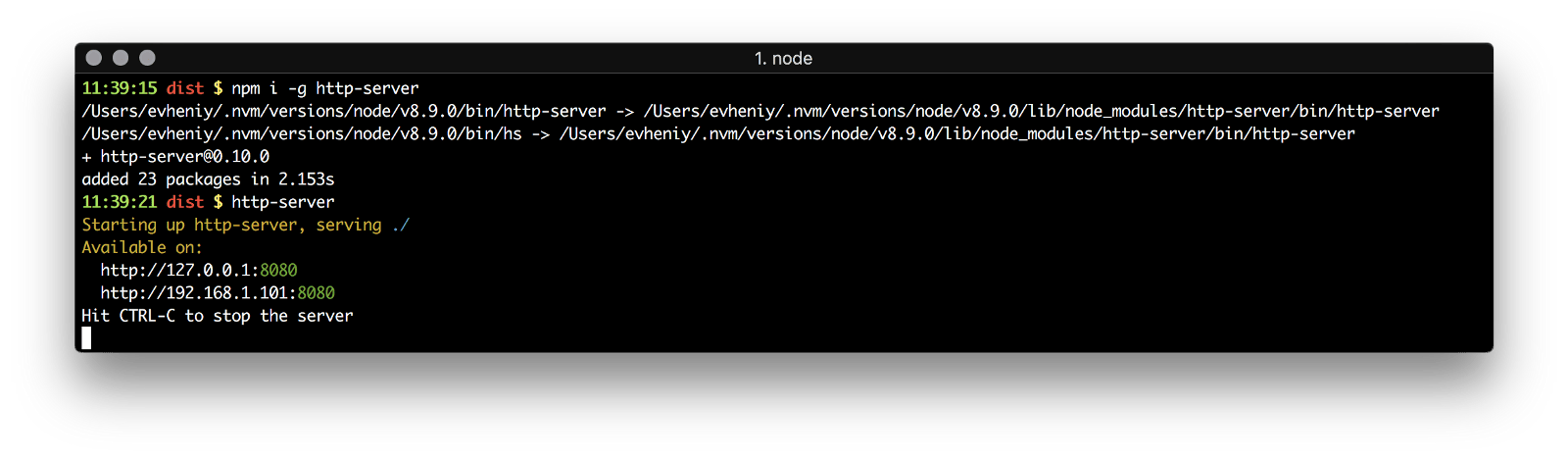Click the bin/http-server symlink path on first output line
Screen dimensions: 1568x459
pyautogui.click(x=344, y=112)
